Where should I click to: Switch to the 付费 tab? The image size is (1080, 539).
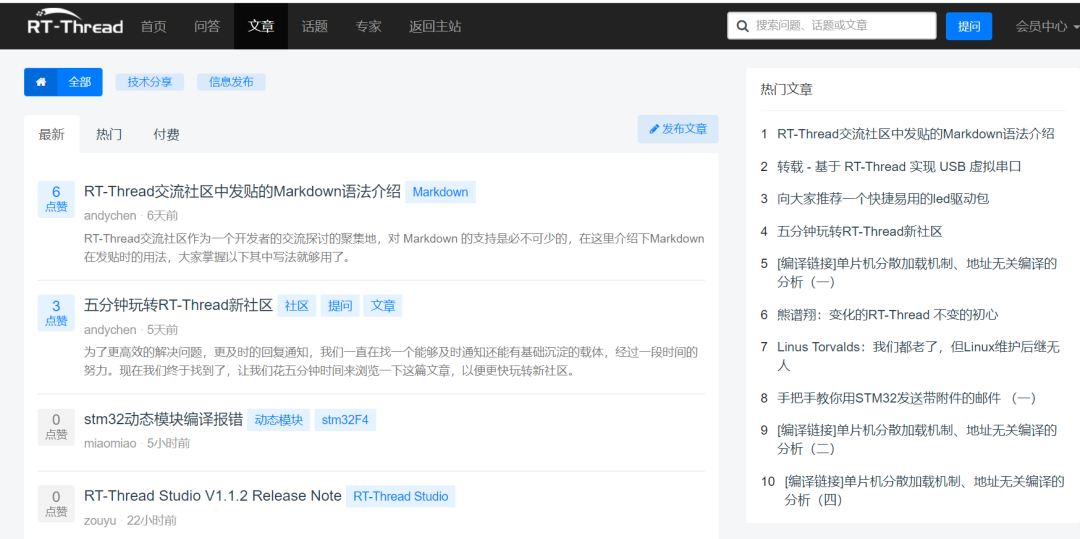[167, 134]
